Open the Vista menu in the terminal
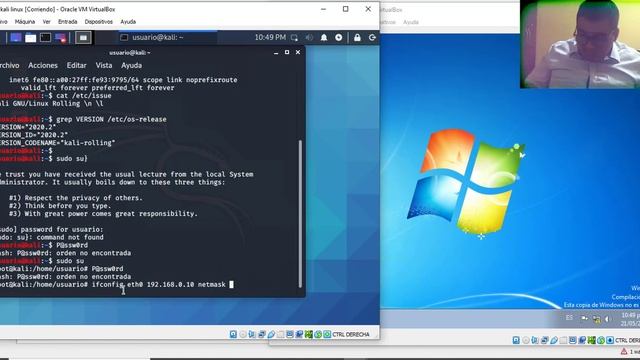 pos(104,65)
